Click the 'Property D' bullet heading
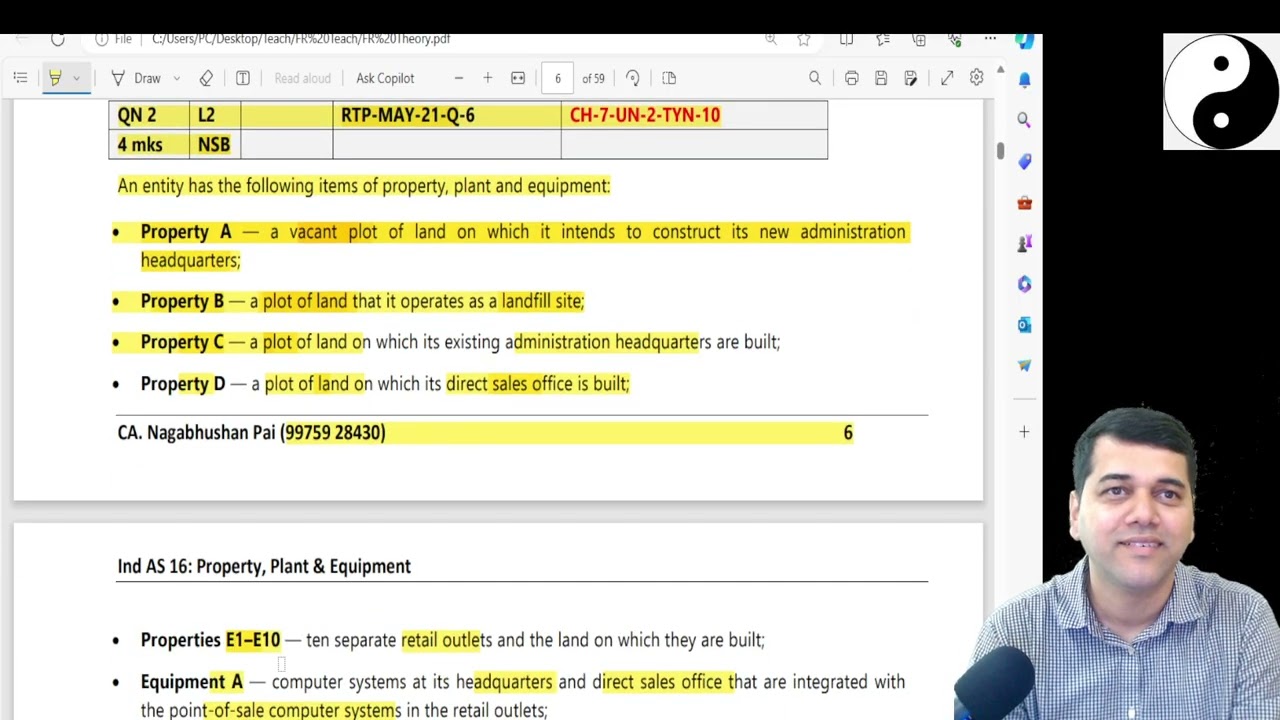Viewport: 1280px width, 720px height. pos(183,384)
